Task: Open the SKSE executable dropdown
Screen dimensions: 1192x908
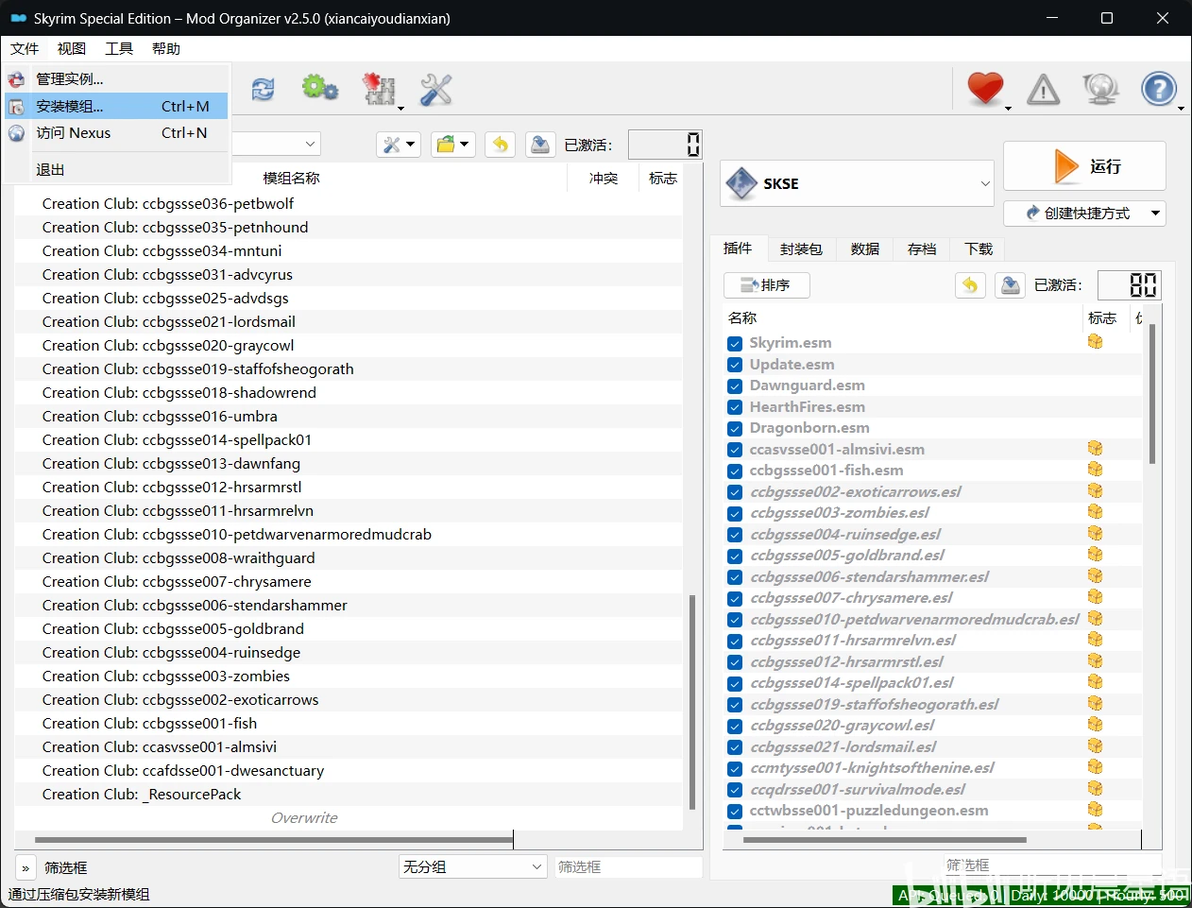Action: 984,184
